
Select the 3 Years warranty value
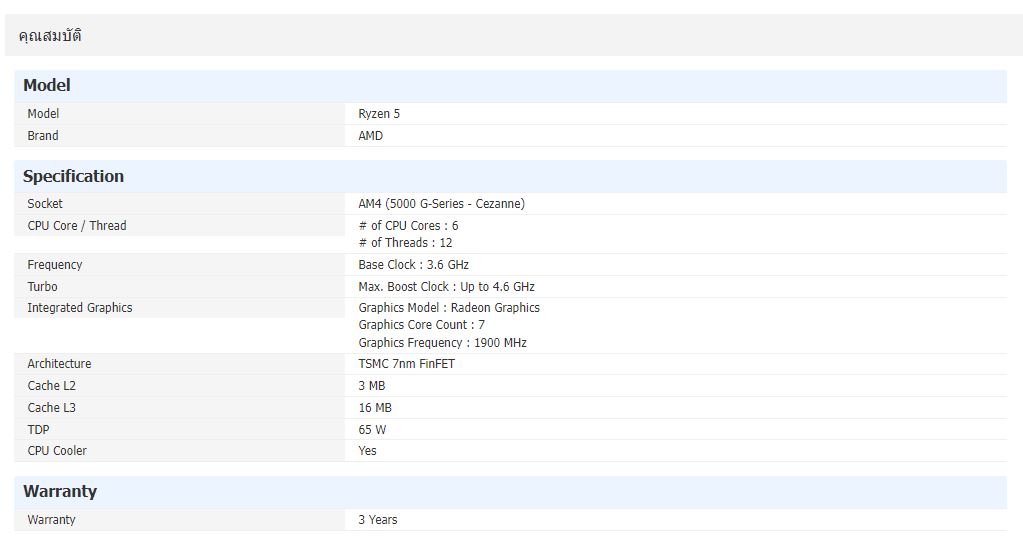click(377, 520)
